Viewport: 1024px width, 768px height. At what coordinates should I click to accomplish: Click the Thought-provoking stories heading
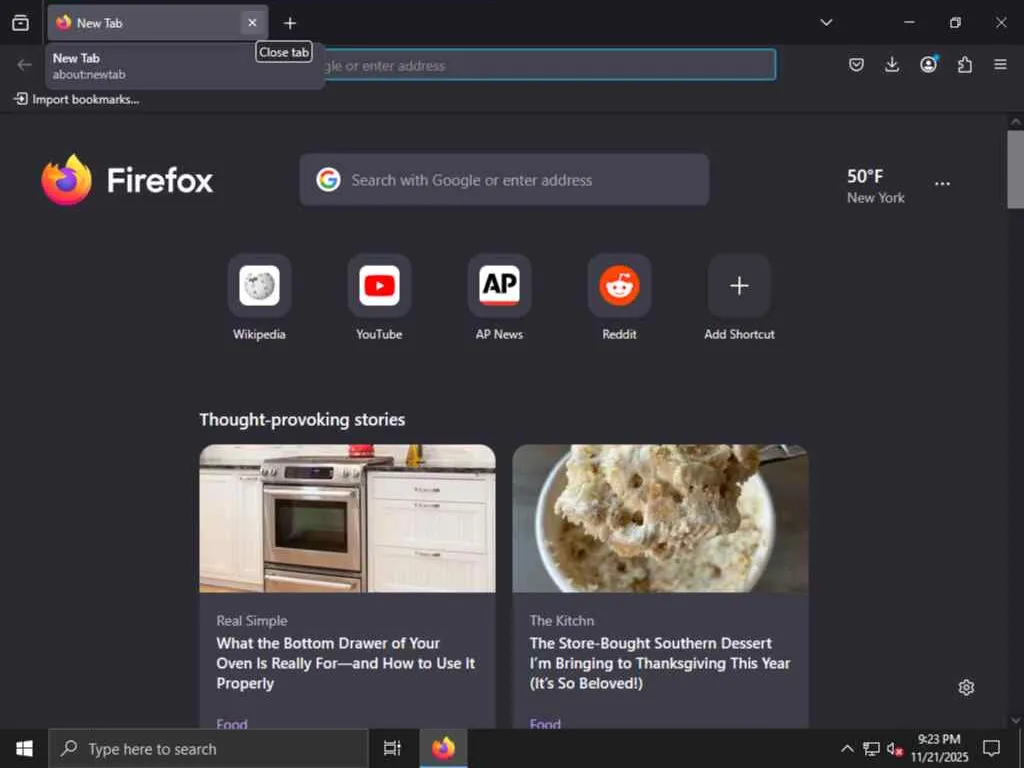(302, 419)
